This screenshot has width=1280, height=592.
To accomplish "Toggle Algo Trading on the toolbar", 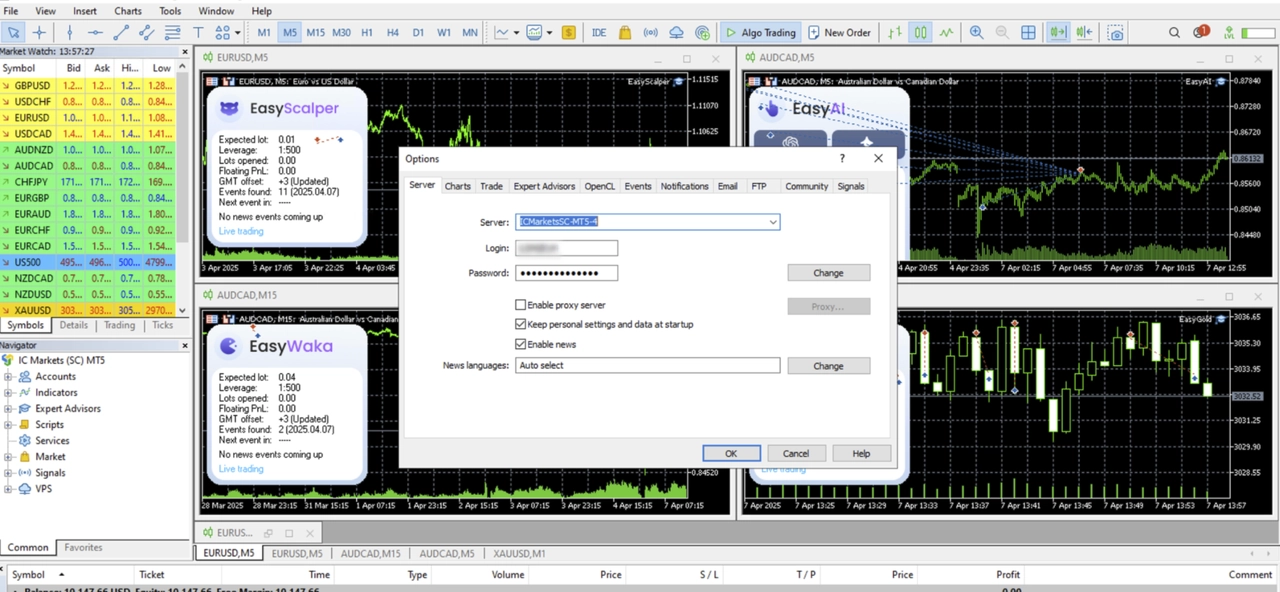I will click(761, 33).
